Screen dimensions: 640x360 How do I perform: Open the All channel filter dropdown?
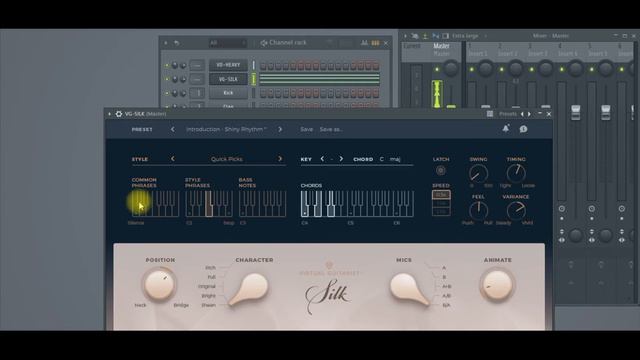tap(228, 43)
